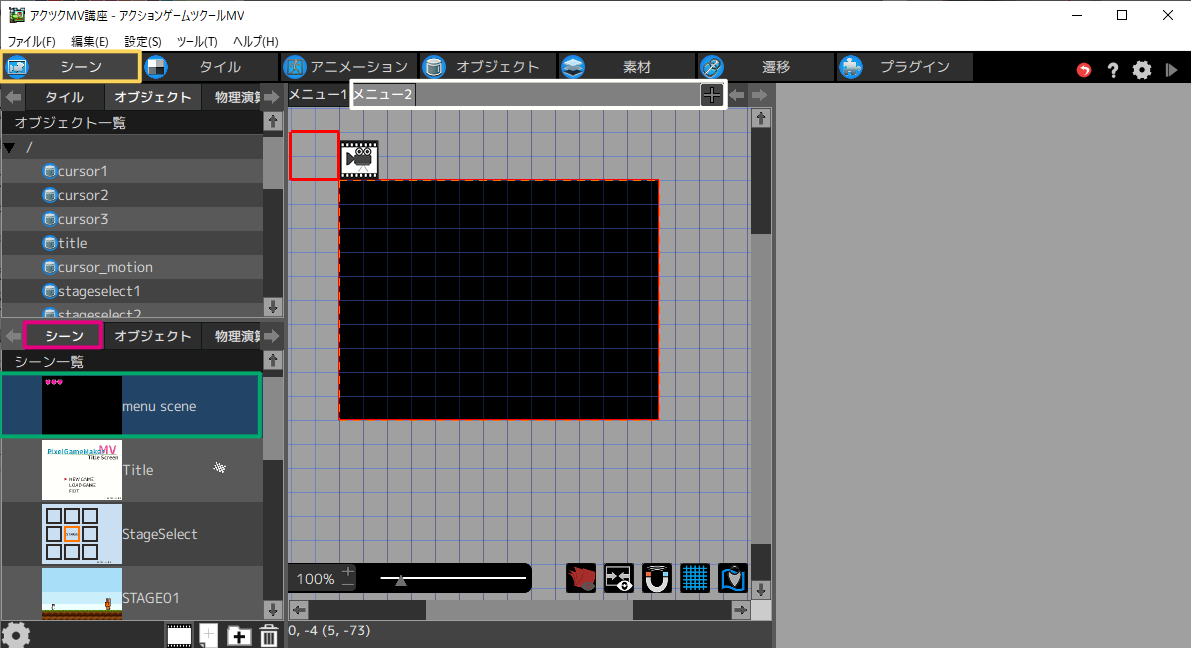The width and height of the screenshot is (1191, 648).
Task: Click the camera icon in the scene canvas
Action: pos(359,159)
